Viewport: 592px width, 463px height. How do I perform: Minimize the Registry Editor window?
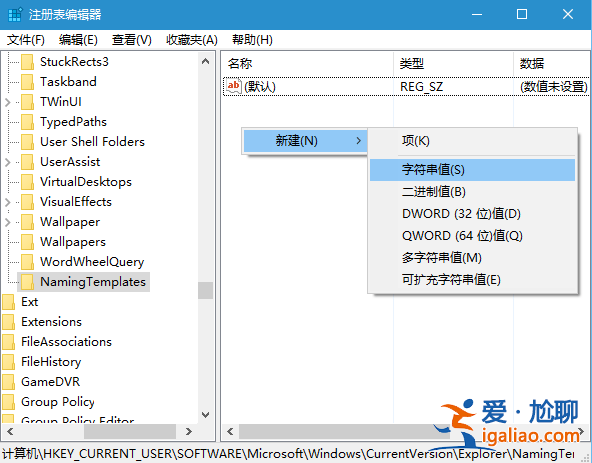coord(477,15)
